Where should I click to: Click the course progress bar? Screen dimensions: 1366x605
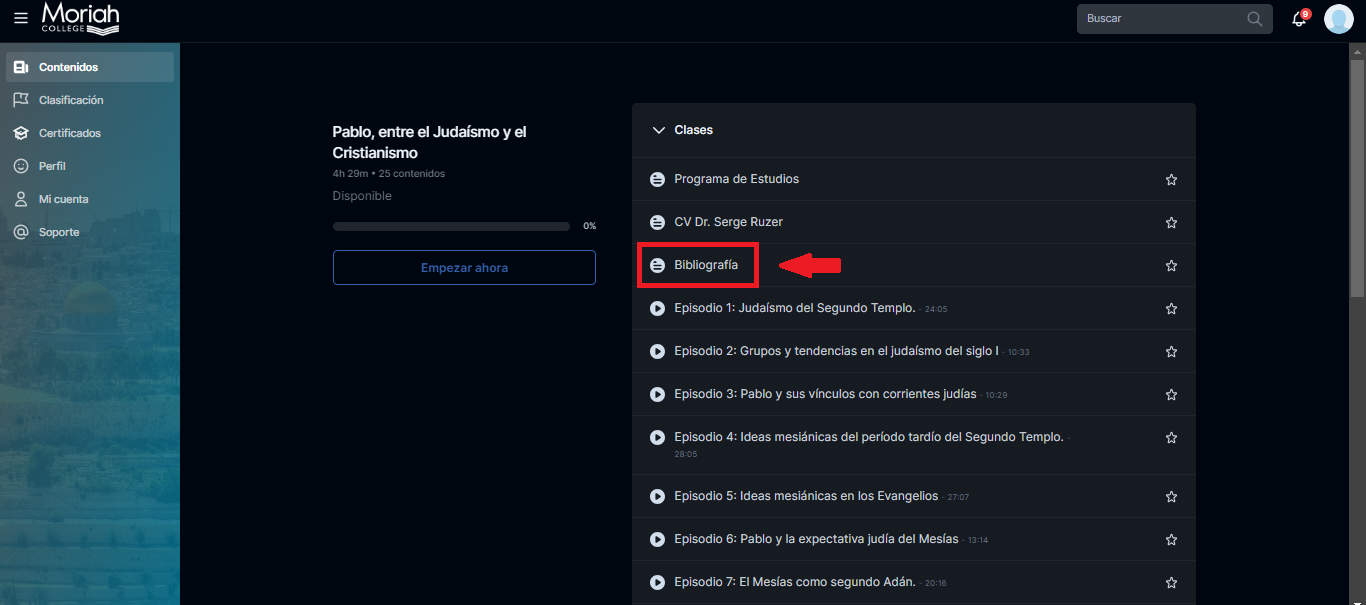(x=451, y=227)
